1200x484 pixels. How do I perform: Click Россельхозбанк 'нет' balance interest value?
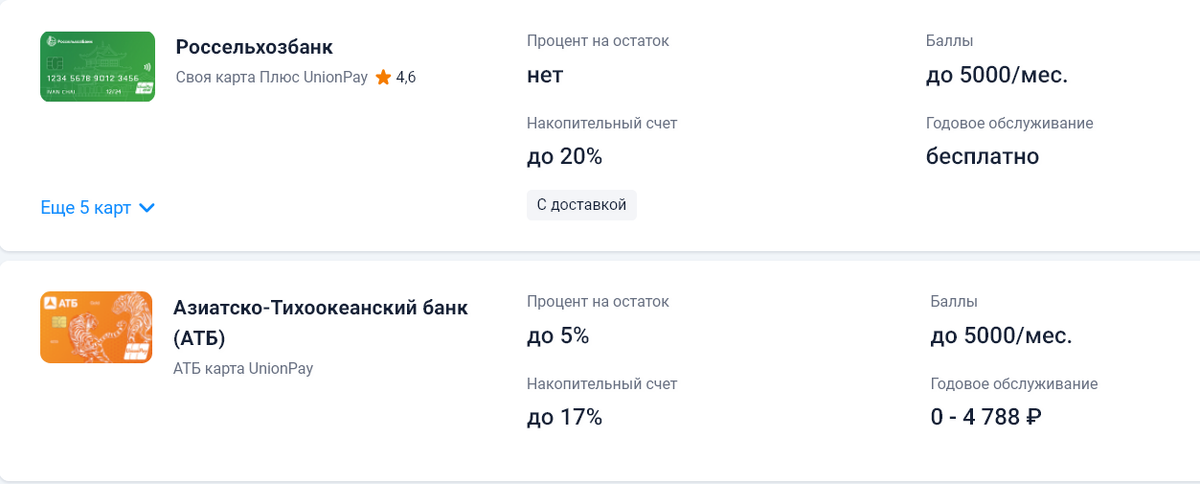point(545,75)
